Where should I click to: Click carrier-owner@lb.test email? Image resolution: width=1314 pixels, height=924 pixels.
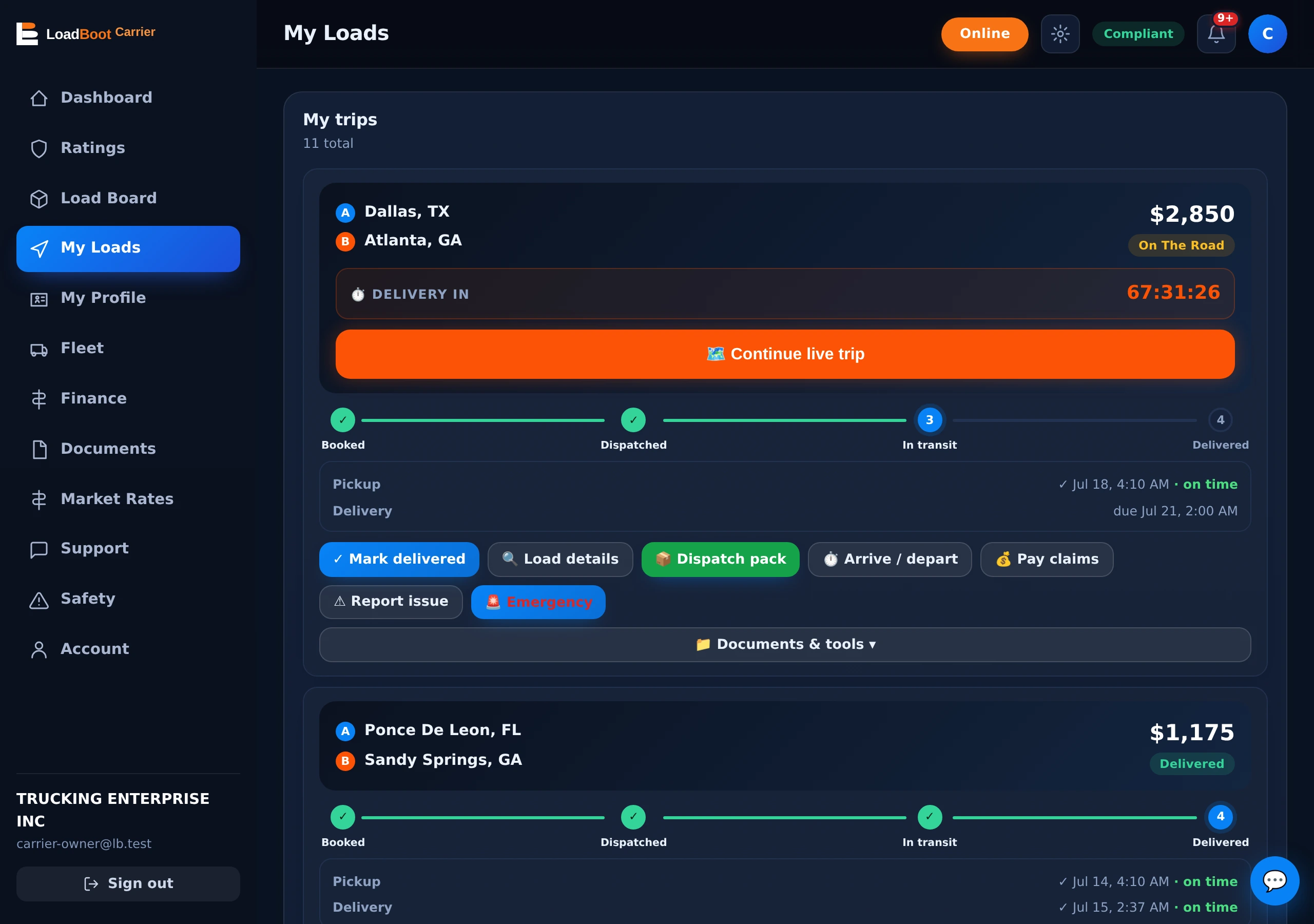point(84,843)
